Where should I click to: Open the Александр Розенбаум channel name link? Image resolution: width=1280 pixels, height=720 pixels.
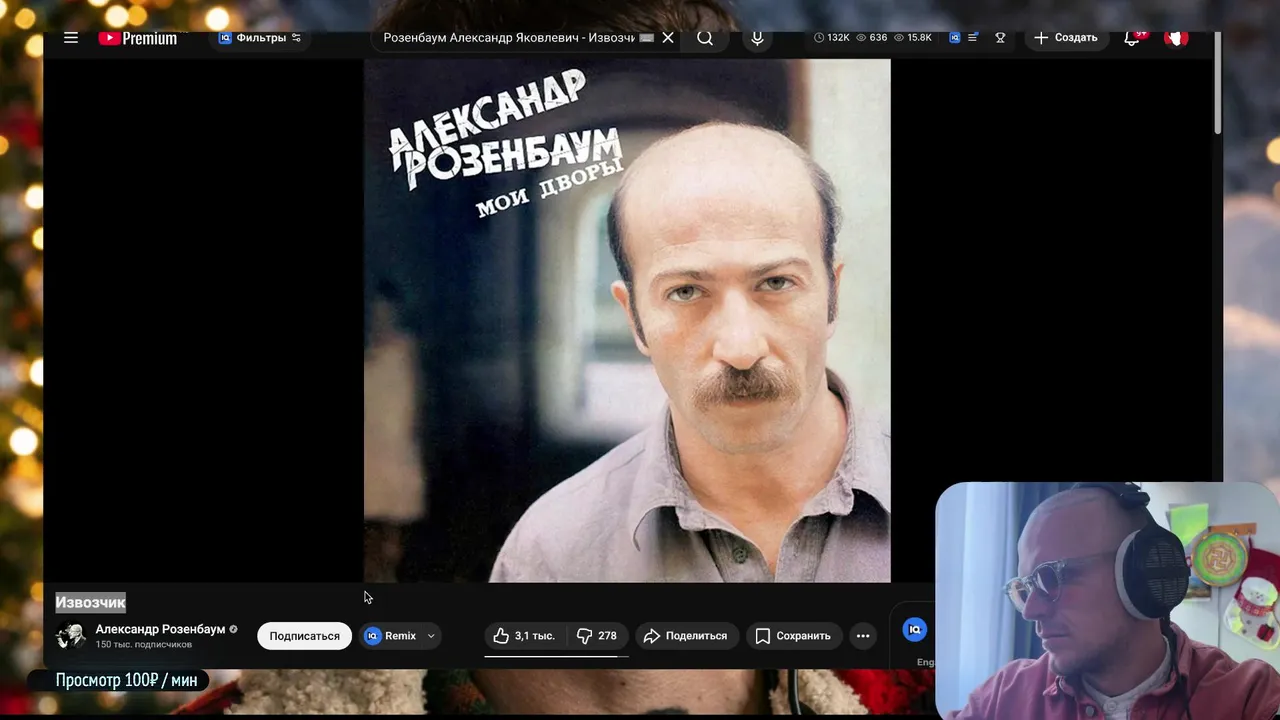pyautogui.click(x=160, y=629)
